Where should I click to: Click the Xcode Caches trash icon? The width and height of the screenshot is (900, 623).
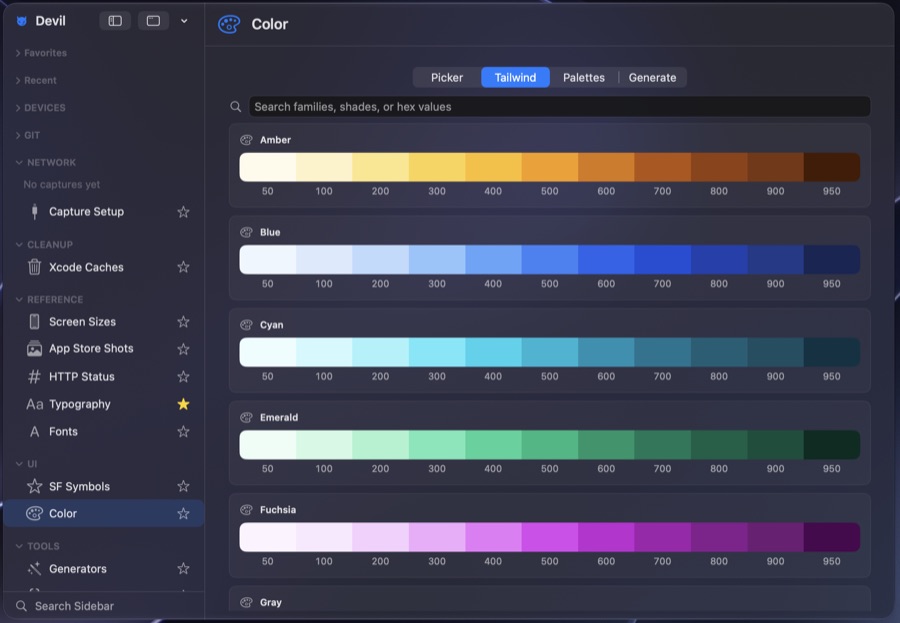(x=34, y=267)
